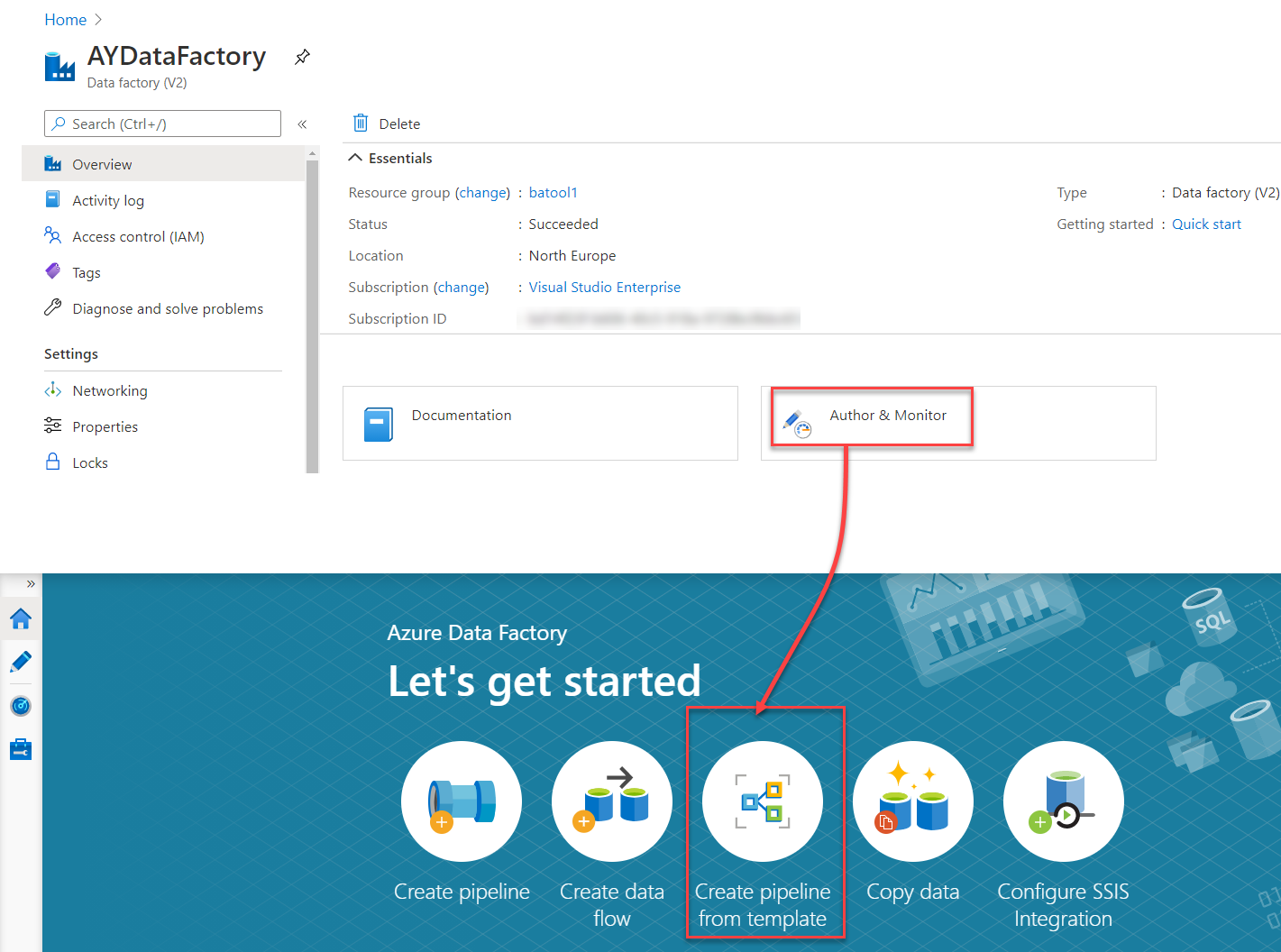This screenshot has width=1281, height=952.
Task: Follow the Quick start link
Action: click(x=1206, y=224)
